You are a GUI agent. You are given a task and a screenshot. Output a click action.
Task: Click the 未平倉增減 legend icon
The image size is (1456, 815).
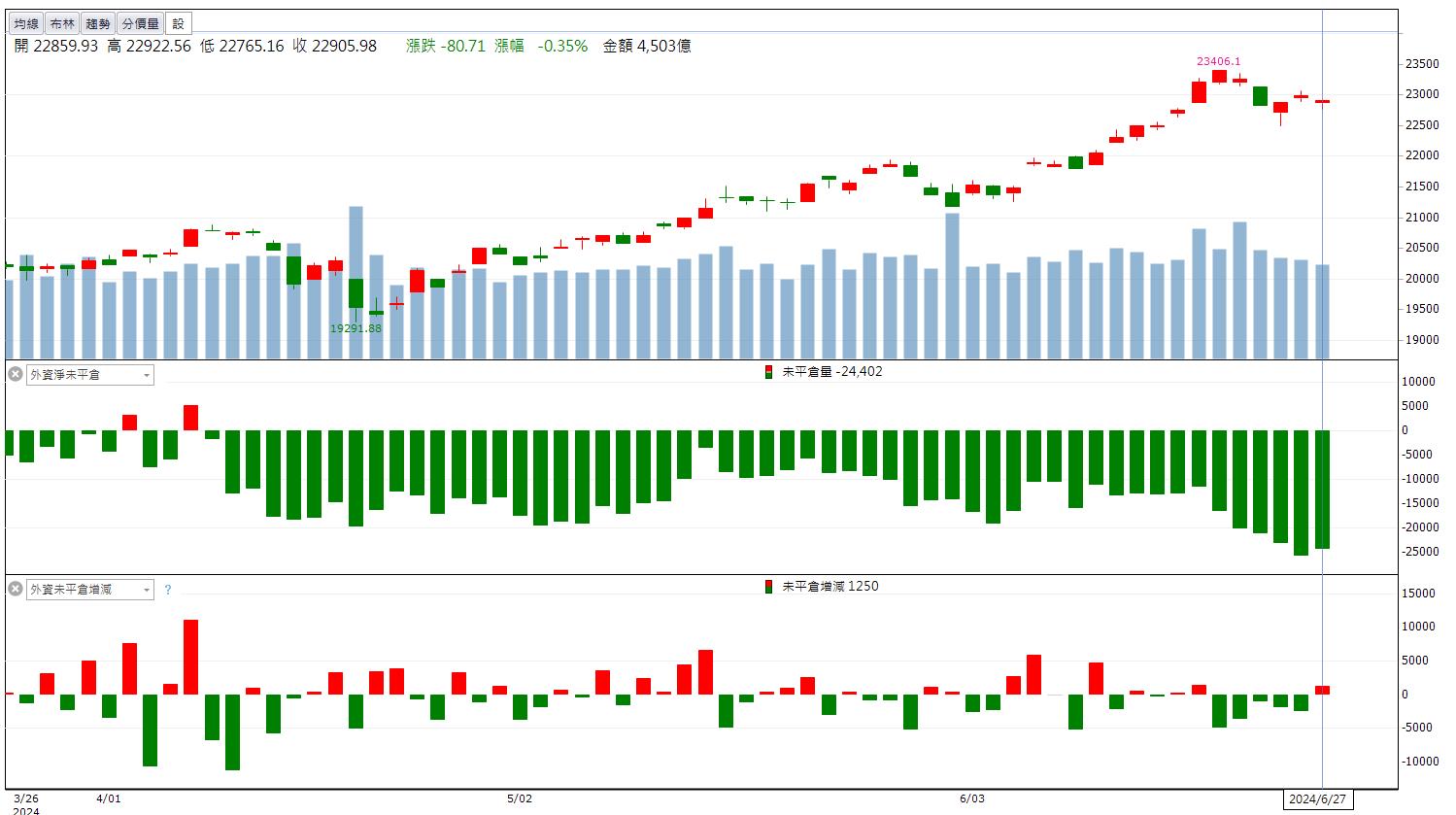(x=769, y=587)
